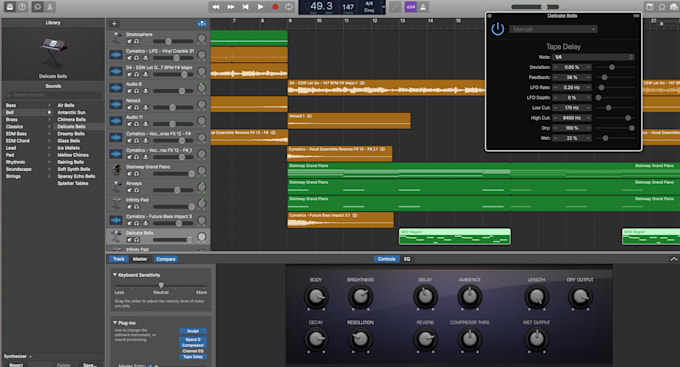Increase the Wet value stepper in Tape Delay
This screenshot has width=680, height=367.
click(x=588, y=138)
